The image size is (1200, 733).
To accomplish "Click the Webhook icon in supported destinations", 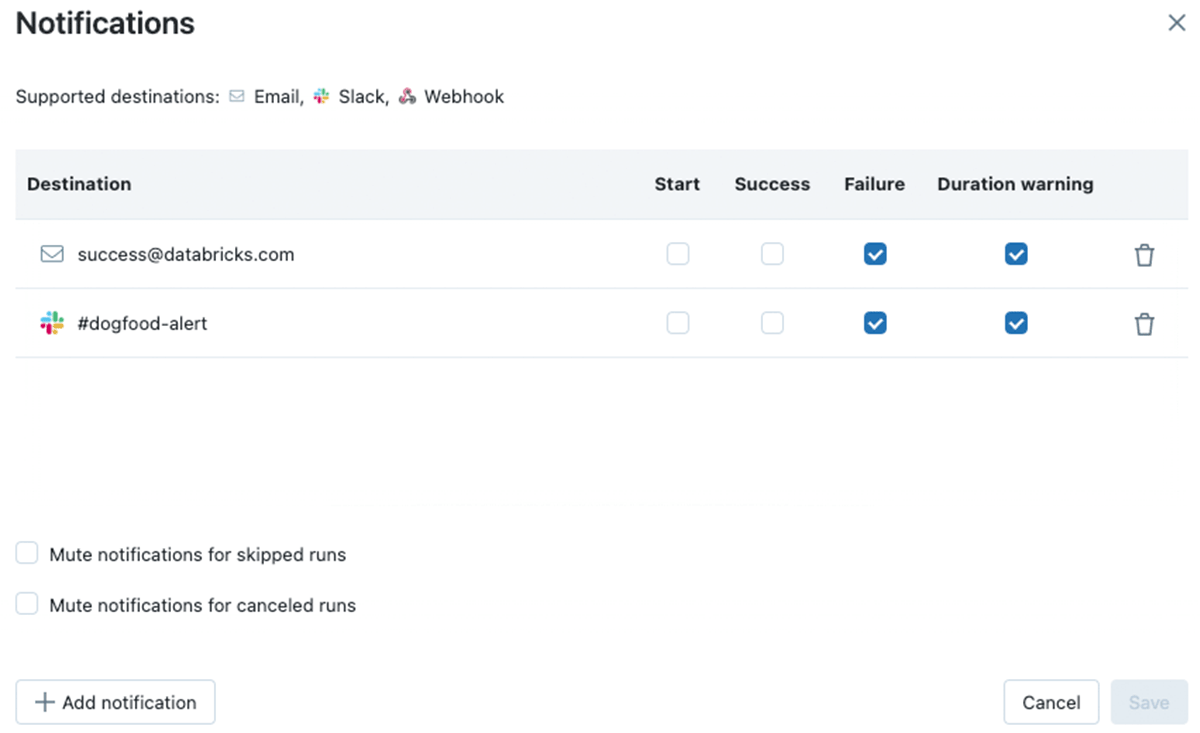I will pos(407,97).
